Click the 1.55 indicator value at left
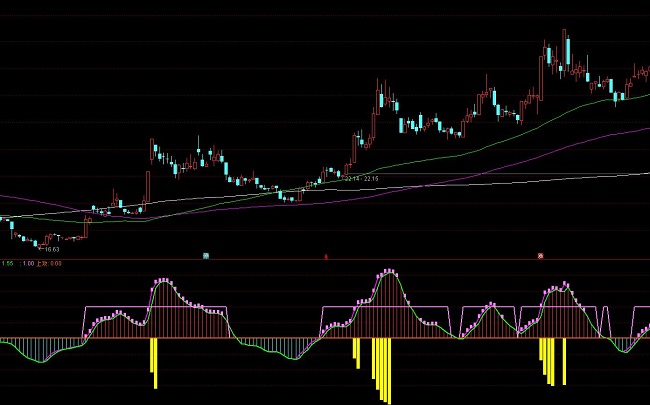Viewport: 650px width, 405px height. point(7,264)
